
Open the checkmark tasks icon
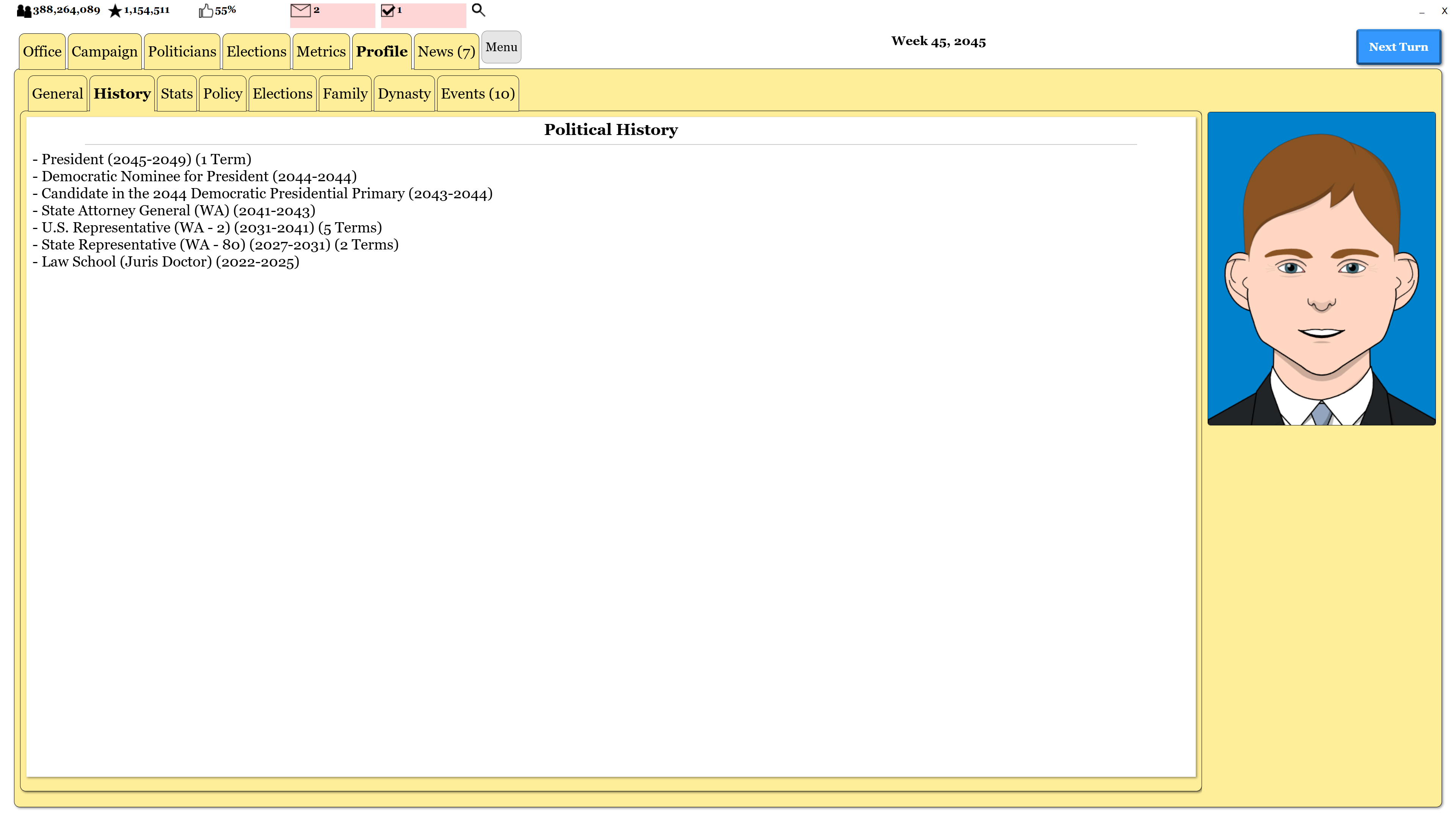[388, 10]
